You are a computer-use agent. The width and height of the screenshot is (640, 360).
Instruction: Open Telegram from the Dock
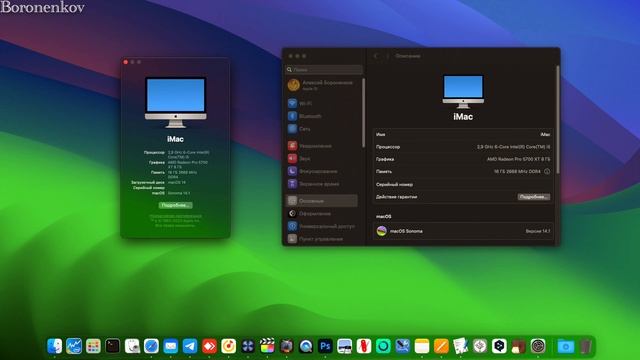tap(190, 347)
